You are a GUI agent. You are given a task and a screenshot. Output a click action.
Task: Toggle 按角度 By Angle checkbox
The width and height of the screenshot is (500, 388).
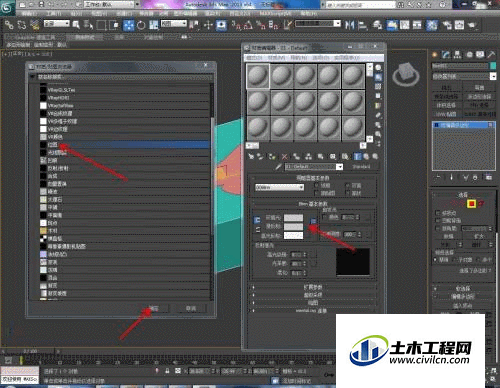438,228
